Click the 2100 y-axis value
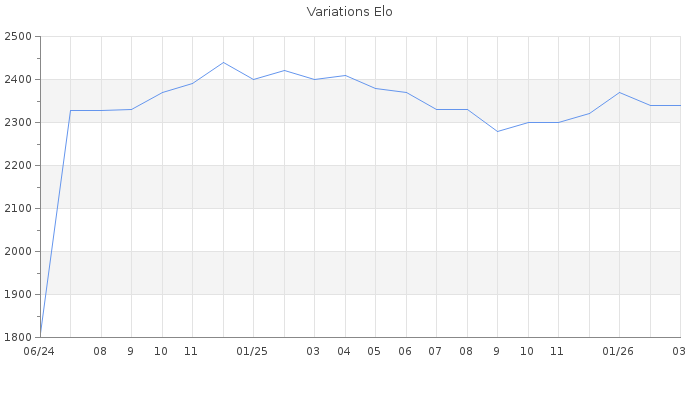Screen dimensions: 700x400 (x=18, y=209)
